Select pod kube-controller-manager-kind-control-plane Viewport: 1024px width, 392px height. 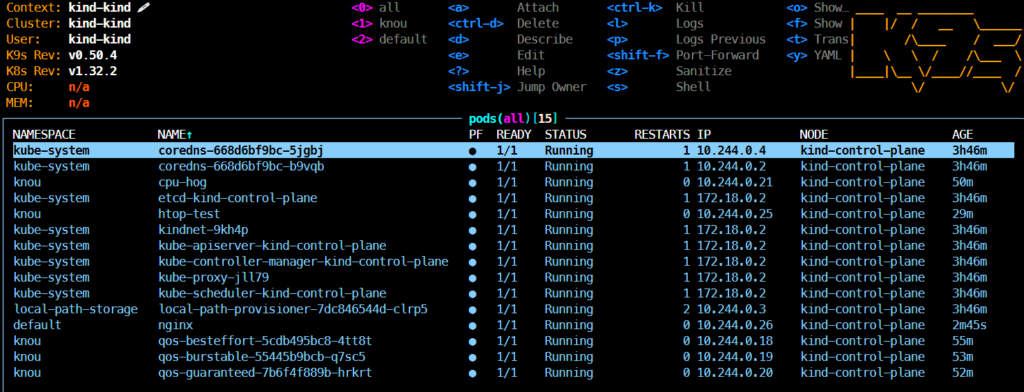(304, 261)
